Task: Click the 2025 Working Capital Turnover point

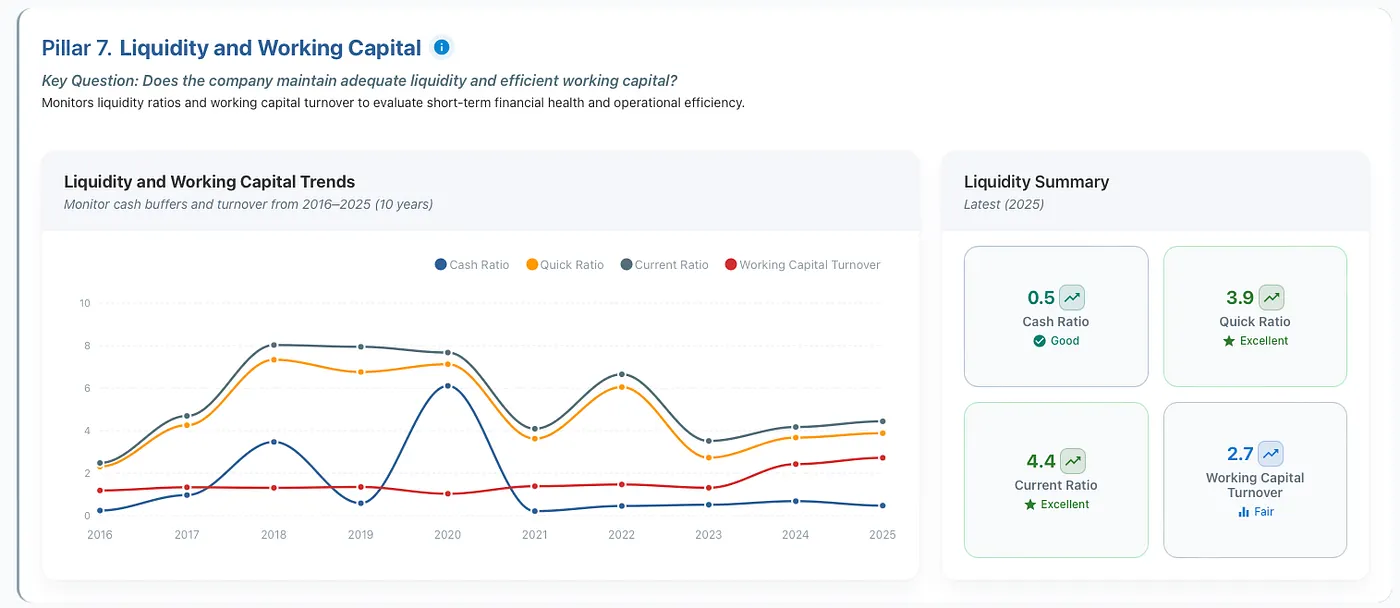Action: pyautogui.click(x=882, y=458)
